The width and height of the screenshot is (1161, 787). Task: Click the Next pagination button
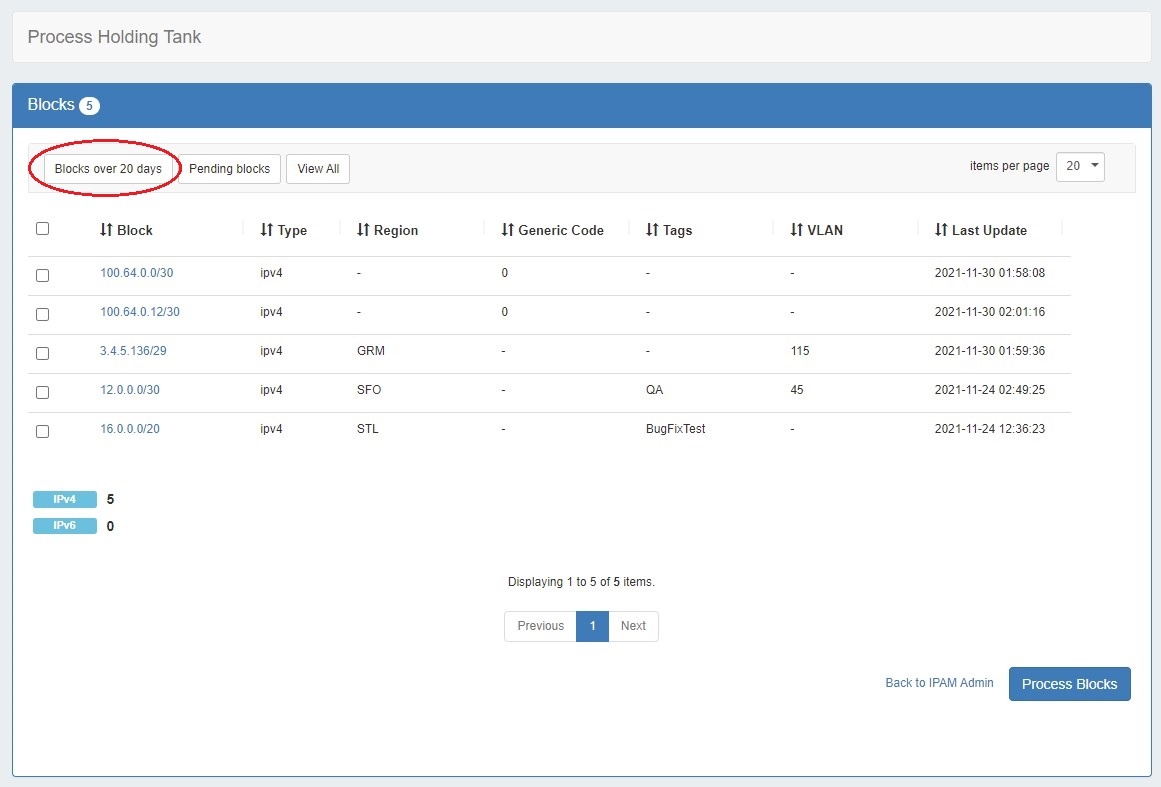coord(633,626)
